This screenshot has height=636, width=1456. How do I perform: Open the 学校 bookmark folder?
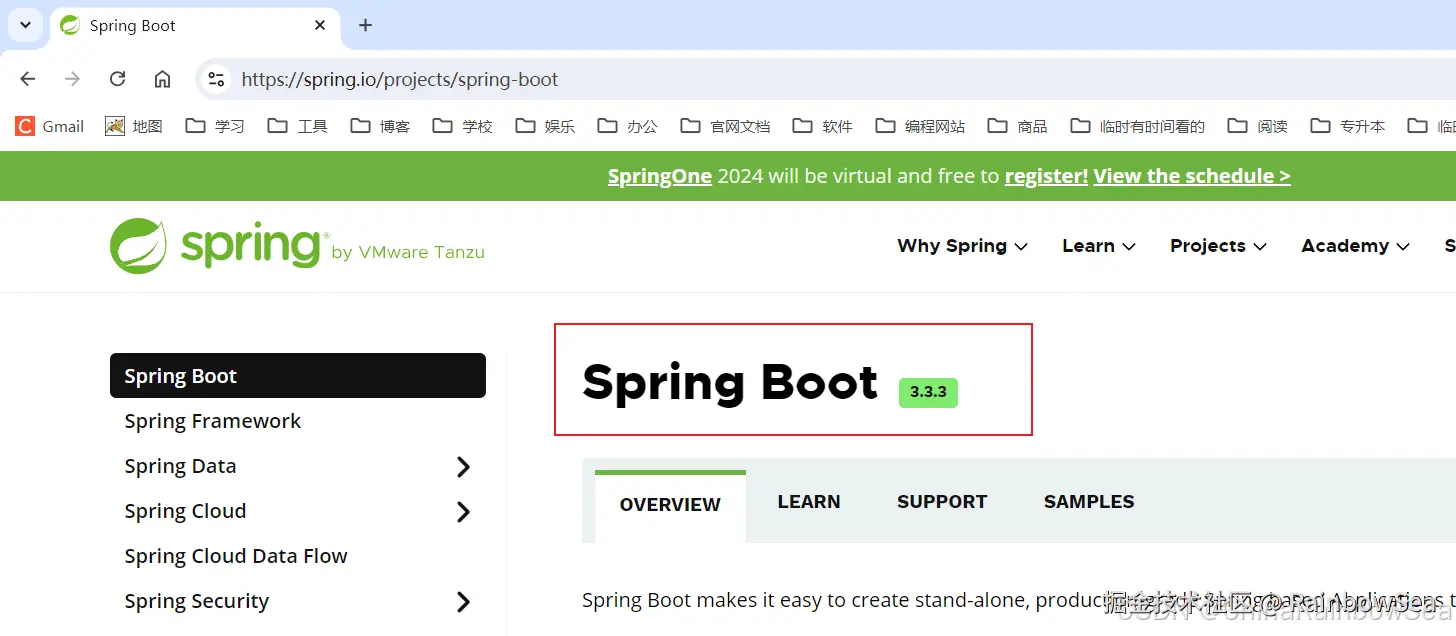463,126
